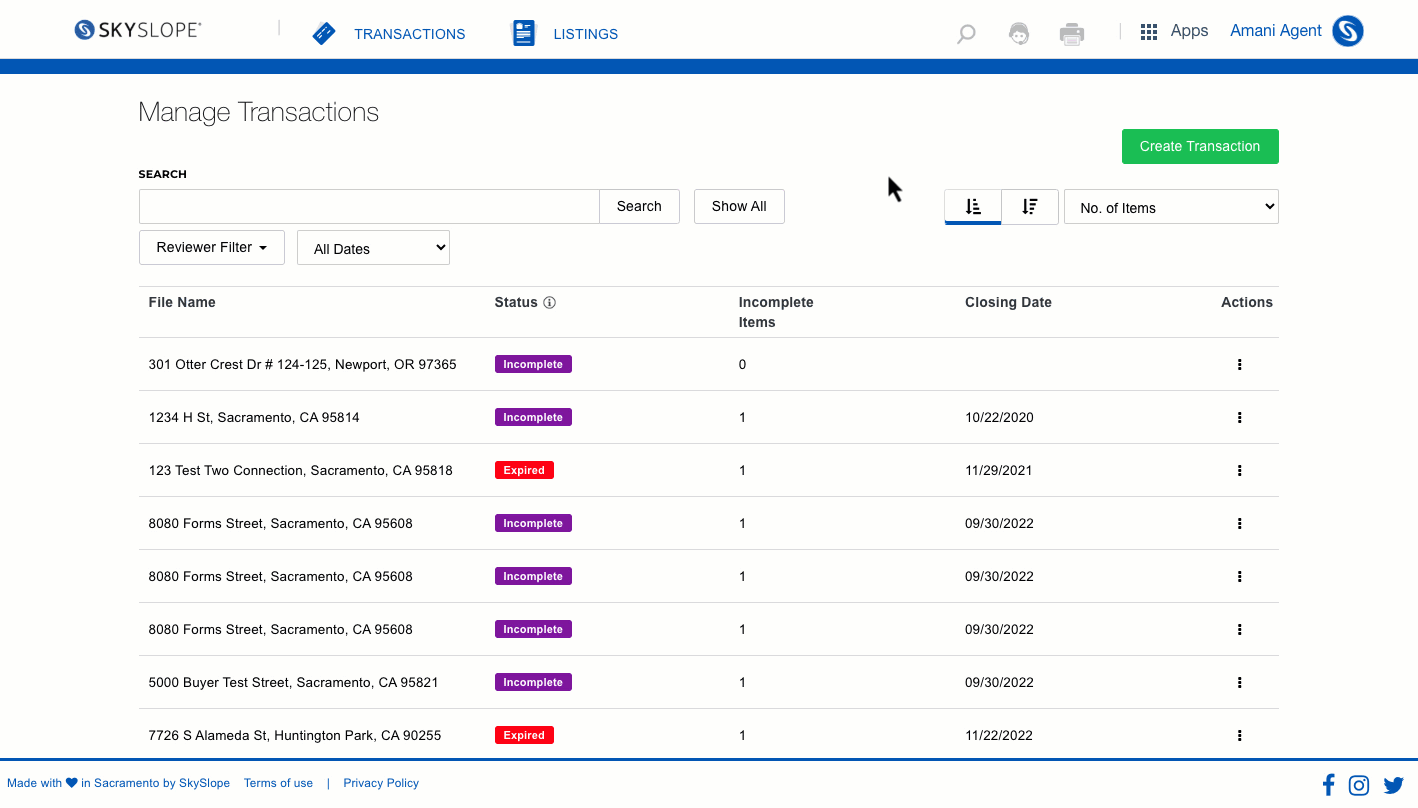Viewport: 1418px width, 808px height.
Task: Open the Apps grid icon
Action: point(1149,32)
